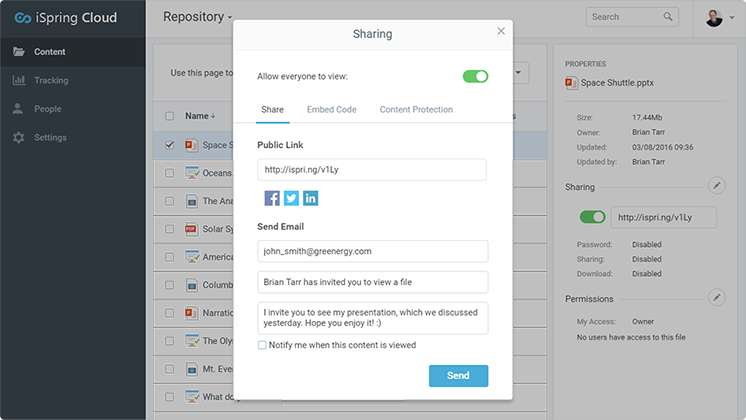Click the Tracking bar chart icon
This screenshot has height=420, width=746.
19,80
